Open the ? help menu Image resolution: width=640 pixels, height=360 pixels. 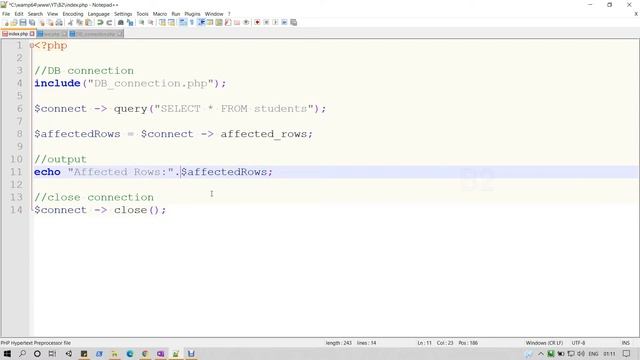coord(229,14)
